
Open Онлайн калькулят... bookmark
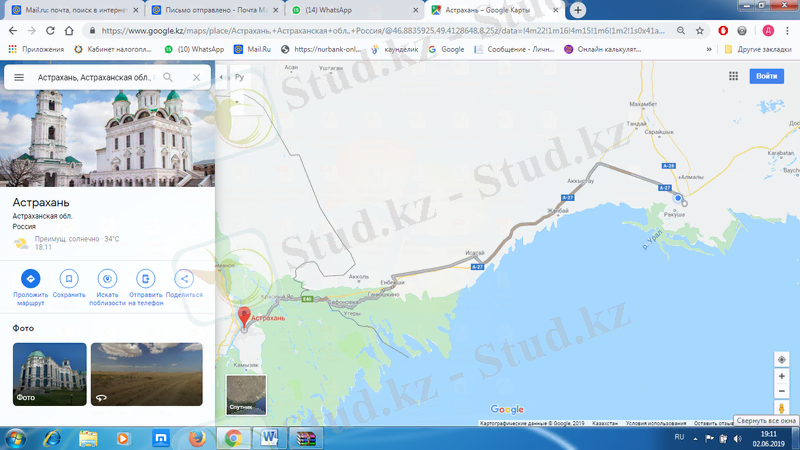point(603,49)
